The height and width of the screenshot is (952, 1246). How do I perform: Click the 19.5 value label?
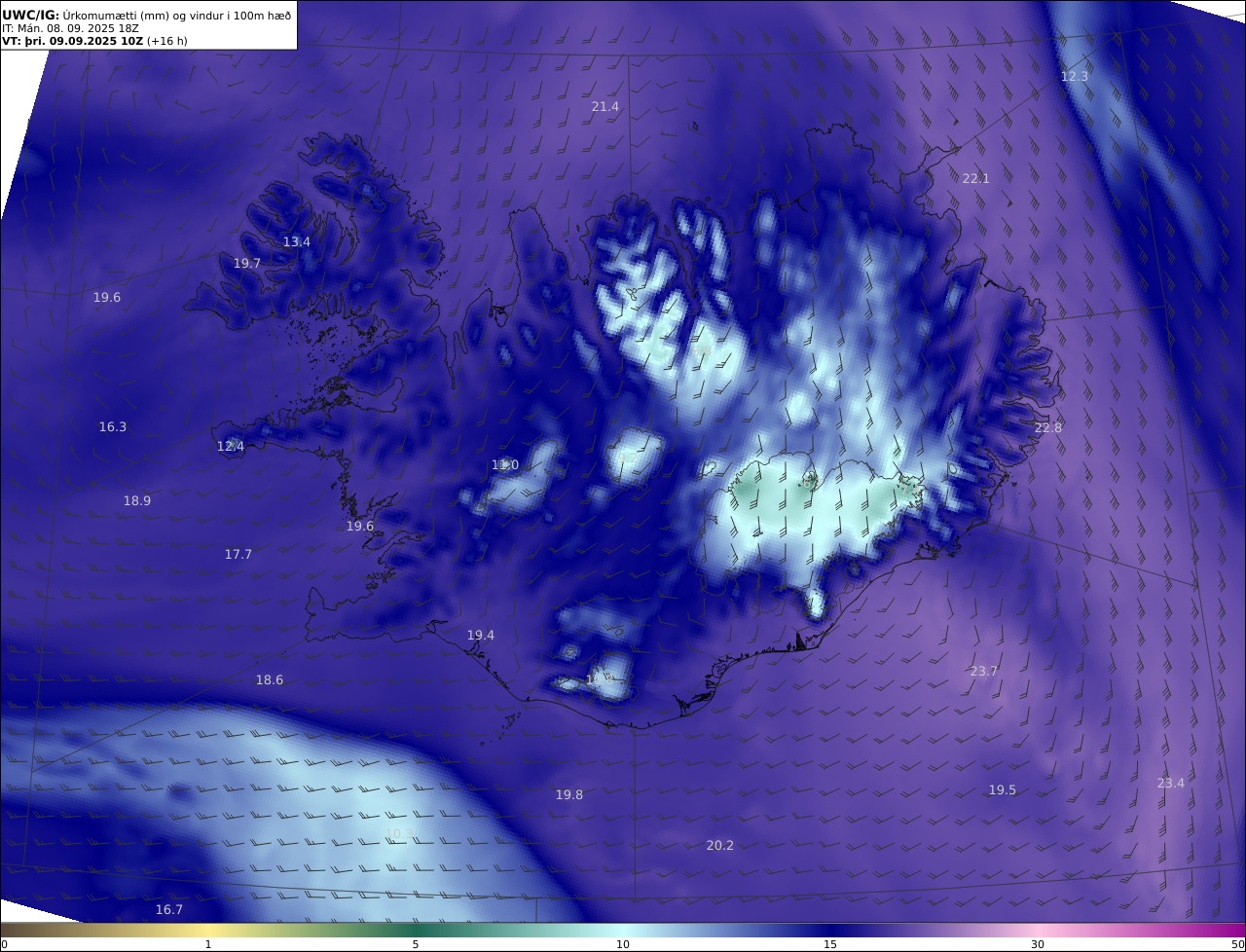pyautogui.click(x=1003, y=790)
